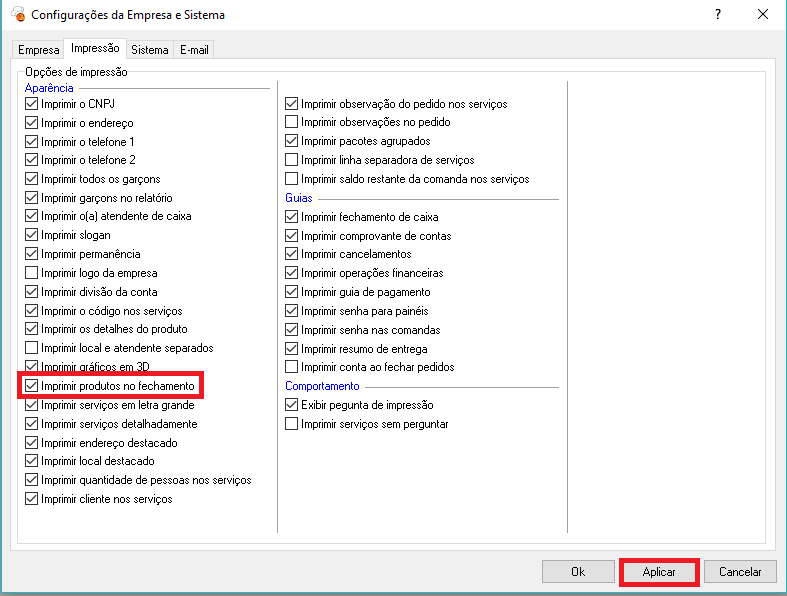Uncheck Imprimir produtos no fechamento
Screen dimensions: 787x596
pyautogui.click(x=32, y=386)
